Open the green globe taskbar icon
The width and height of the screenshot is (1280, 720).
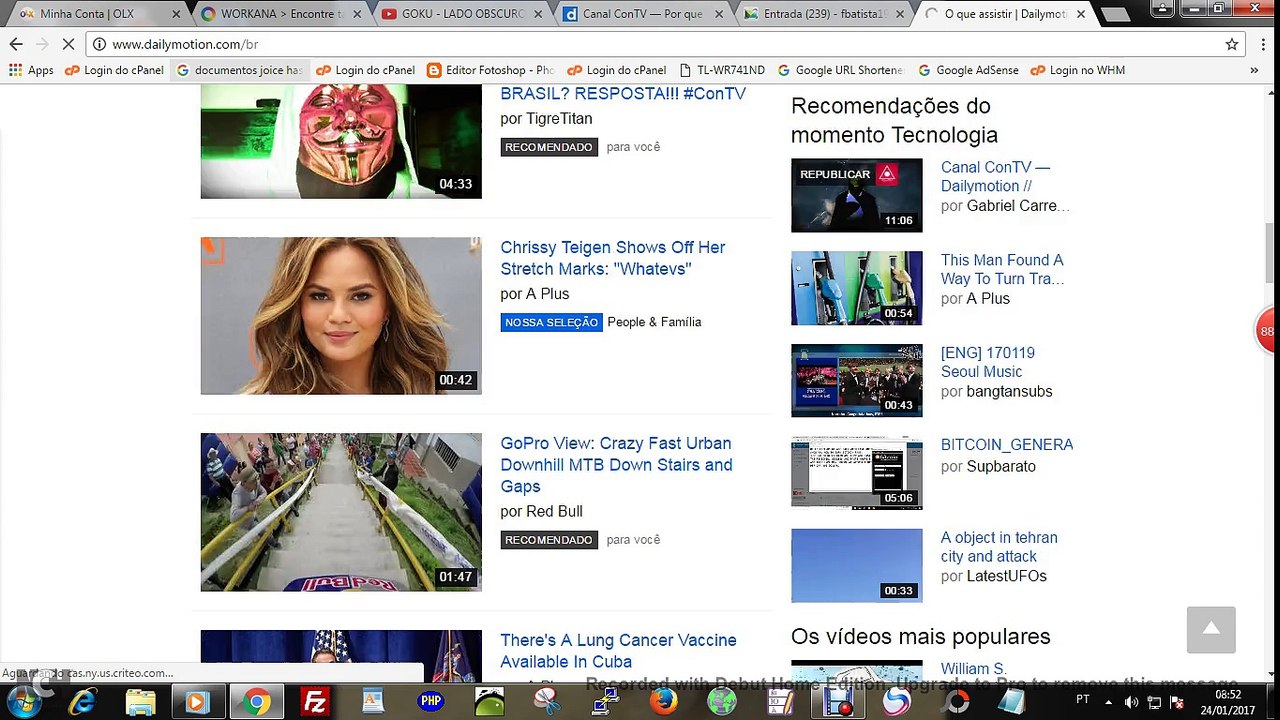click(x=721, y=701)
